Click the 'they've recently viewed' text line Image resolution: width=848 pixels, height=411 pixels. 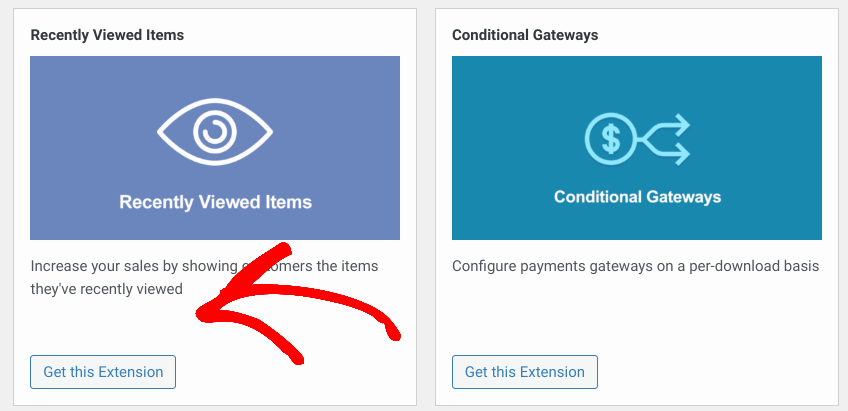point(107,289)
